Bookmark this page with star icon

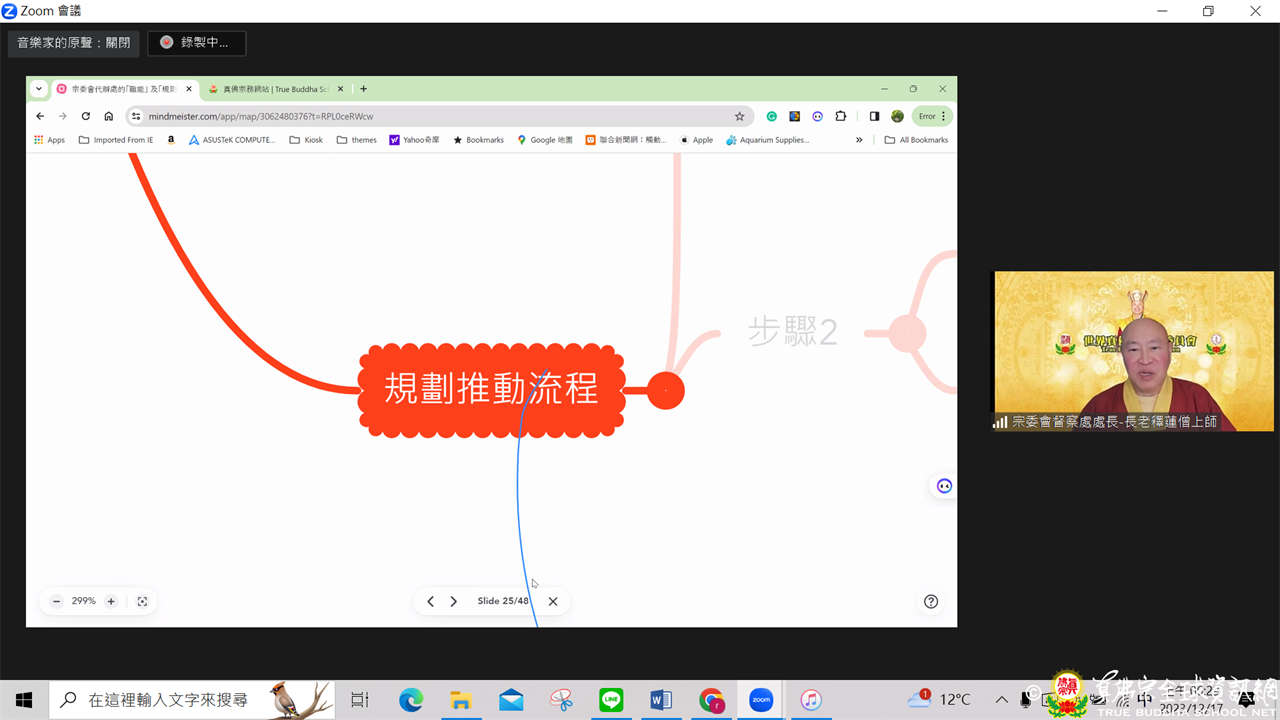click(739, 116)
